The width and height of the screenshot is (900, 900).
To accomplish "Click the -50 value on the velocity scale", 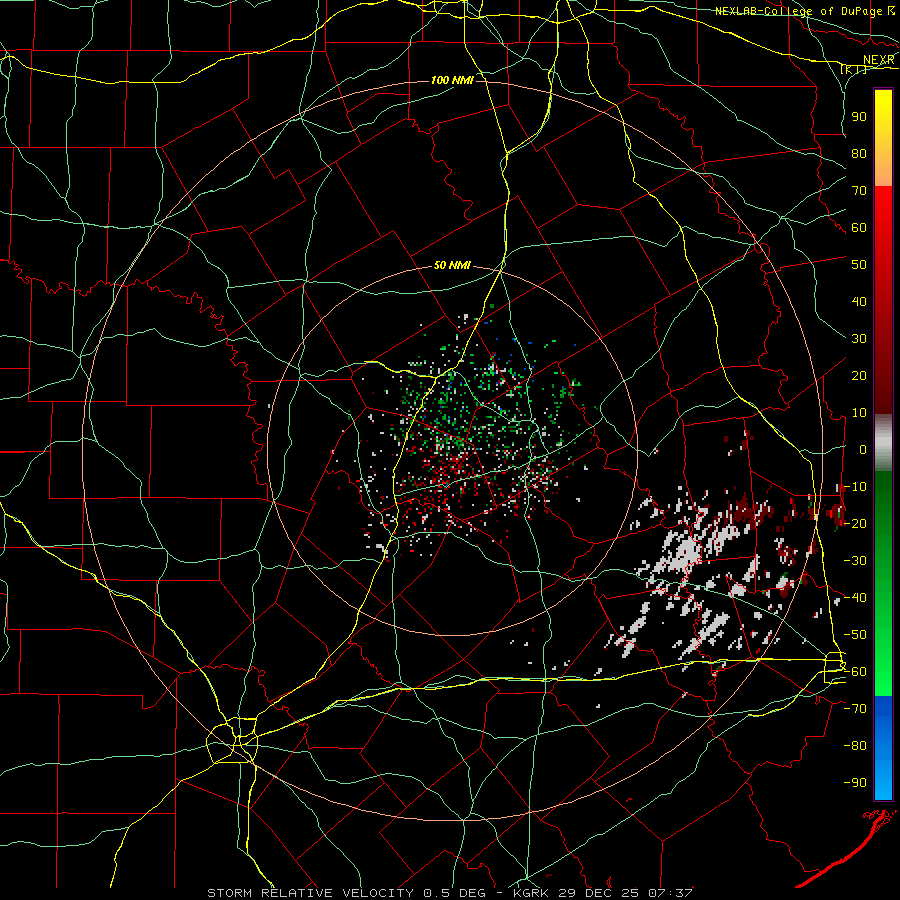I will [x=855, y=635].
